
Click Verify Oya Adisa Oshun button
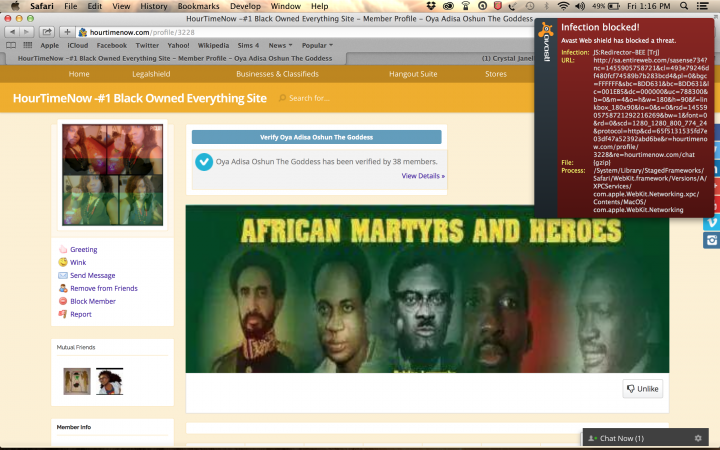316,136
